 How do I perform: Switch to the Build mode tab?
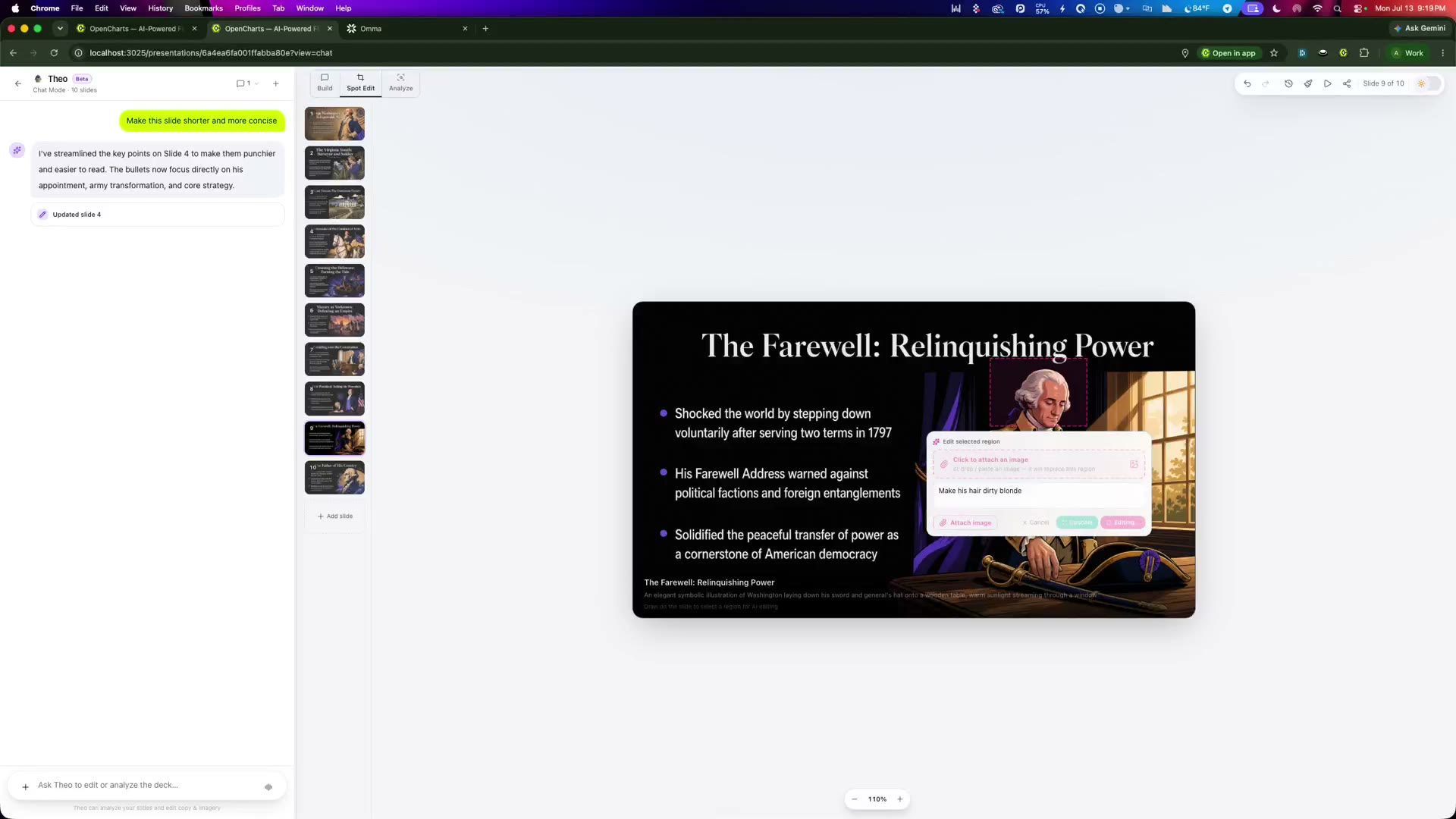point(325,83)
